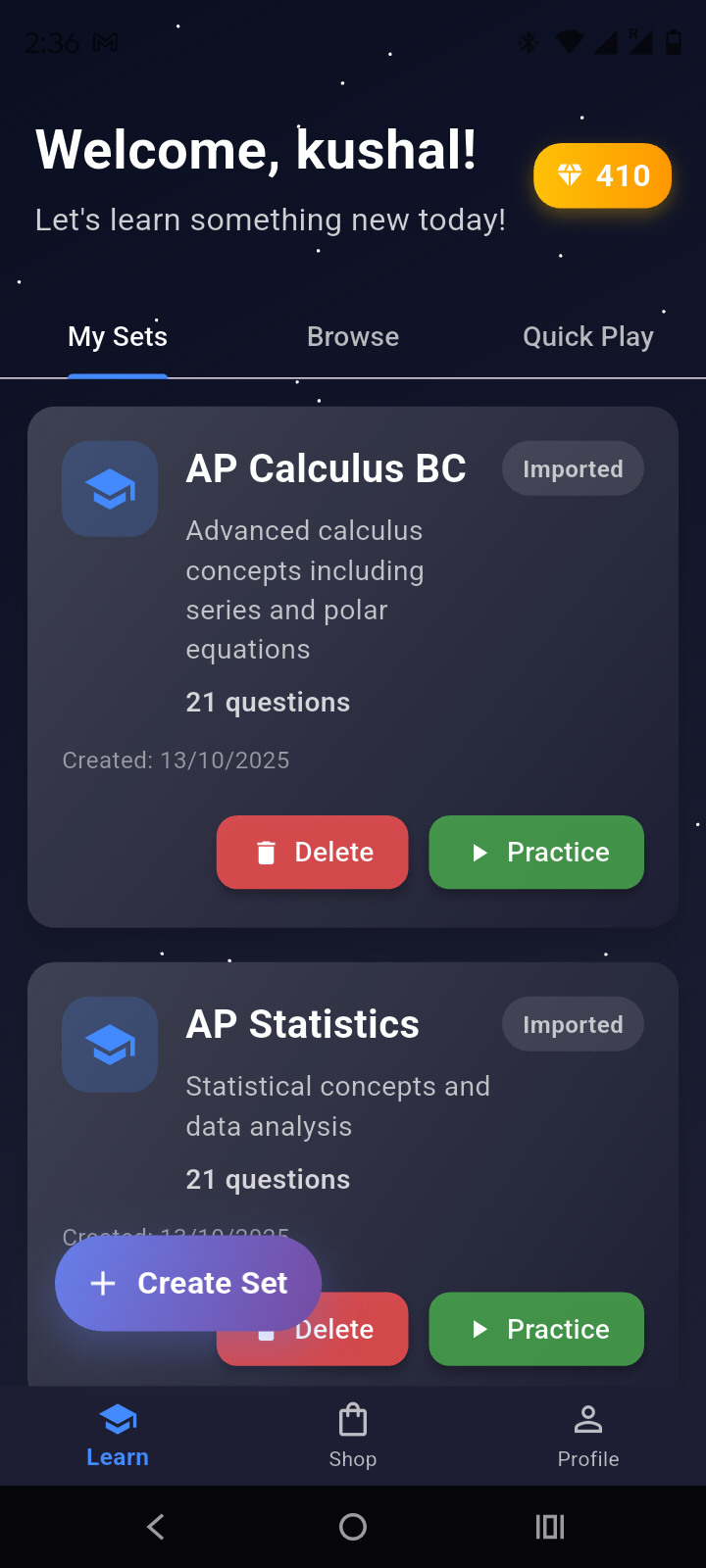The width and height of the screenshot is (706, 1568).
Task: Tap the gem points badge showing 410
Action: [602, 176]
